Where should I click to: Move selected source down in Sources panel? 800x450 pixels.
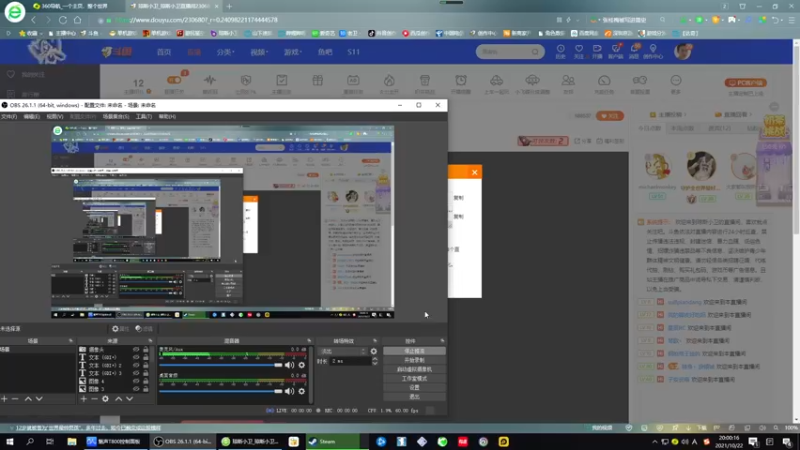tap(130, 398)
